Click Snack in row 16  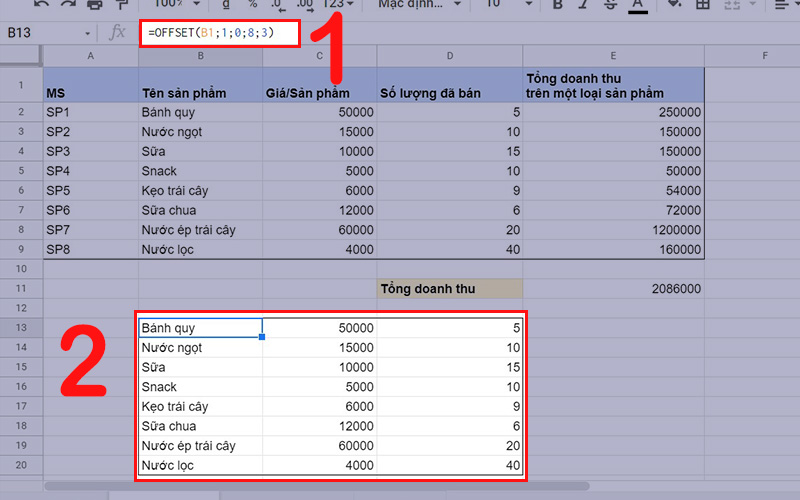pos(201,387)
